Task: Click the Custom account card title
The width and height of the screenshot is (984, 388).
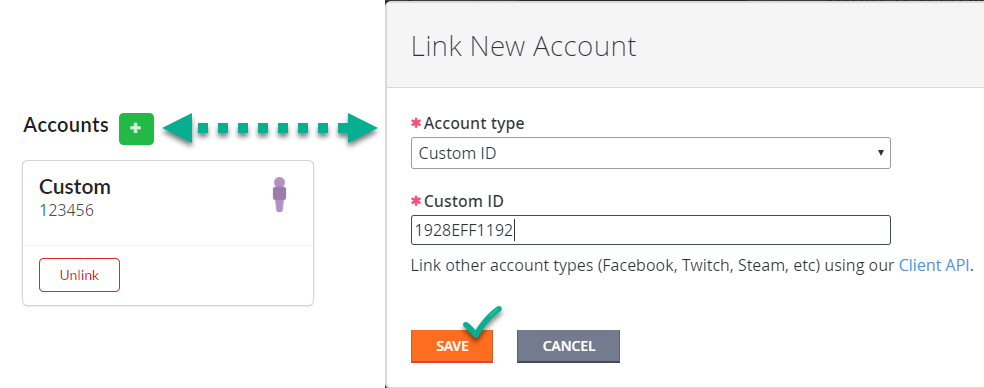Action: [x=75, y=186]
